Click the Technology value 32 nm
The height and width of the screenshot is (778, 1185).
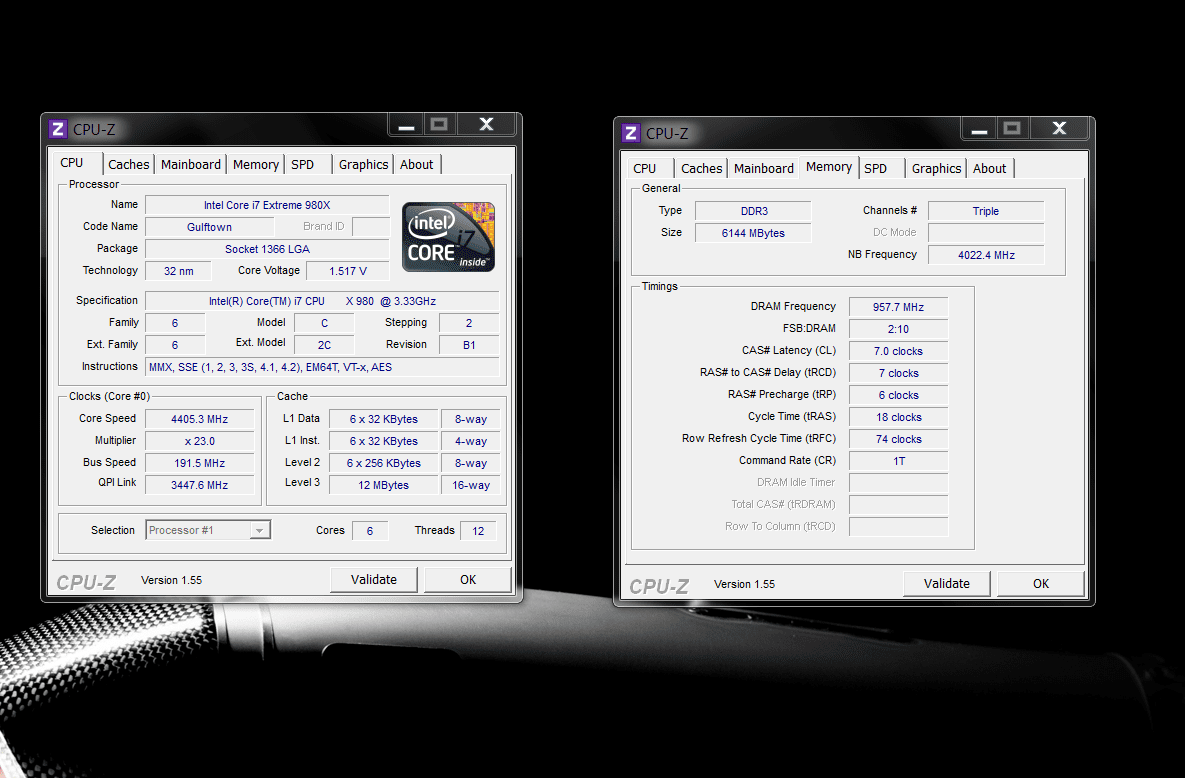coord(178,271)
